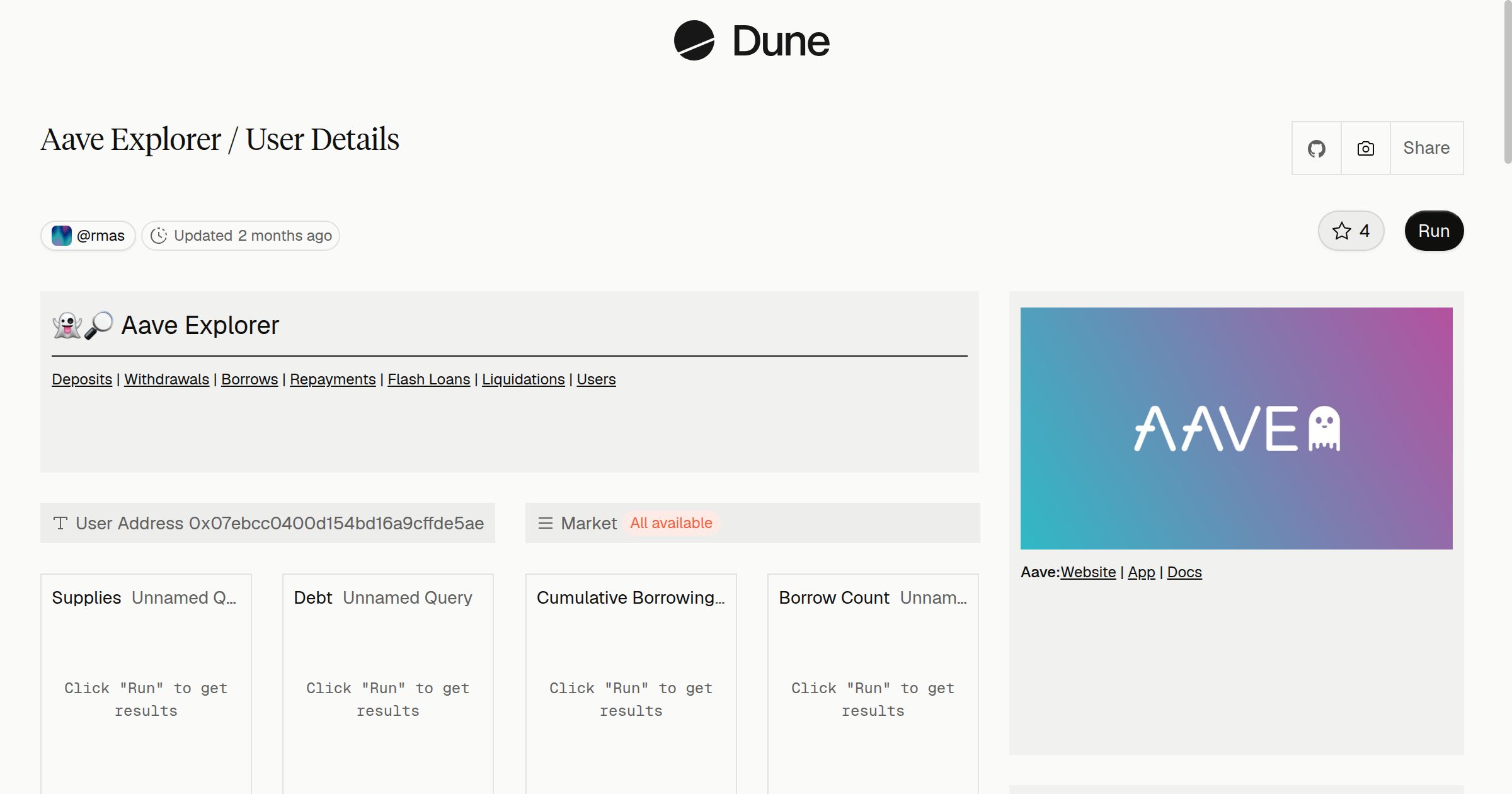This screenshot has height=794, width=1512.
Task: Click the Share button
Action: [x=1426, y=148]
